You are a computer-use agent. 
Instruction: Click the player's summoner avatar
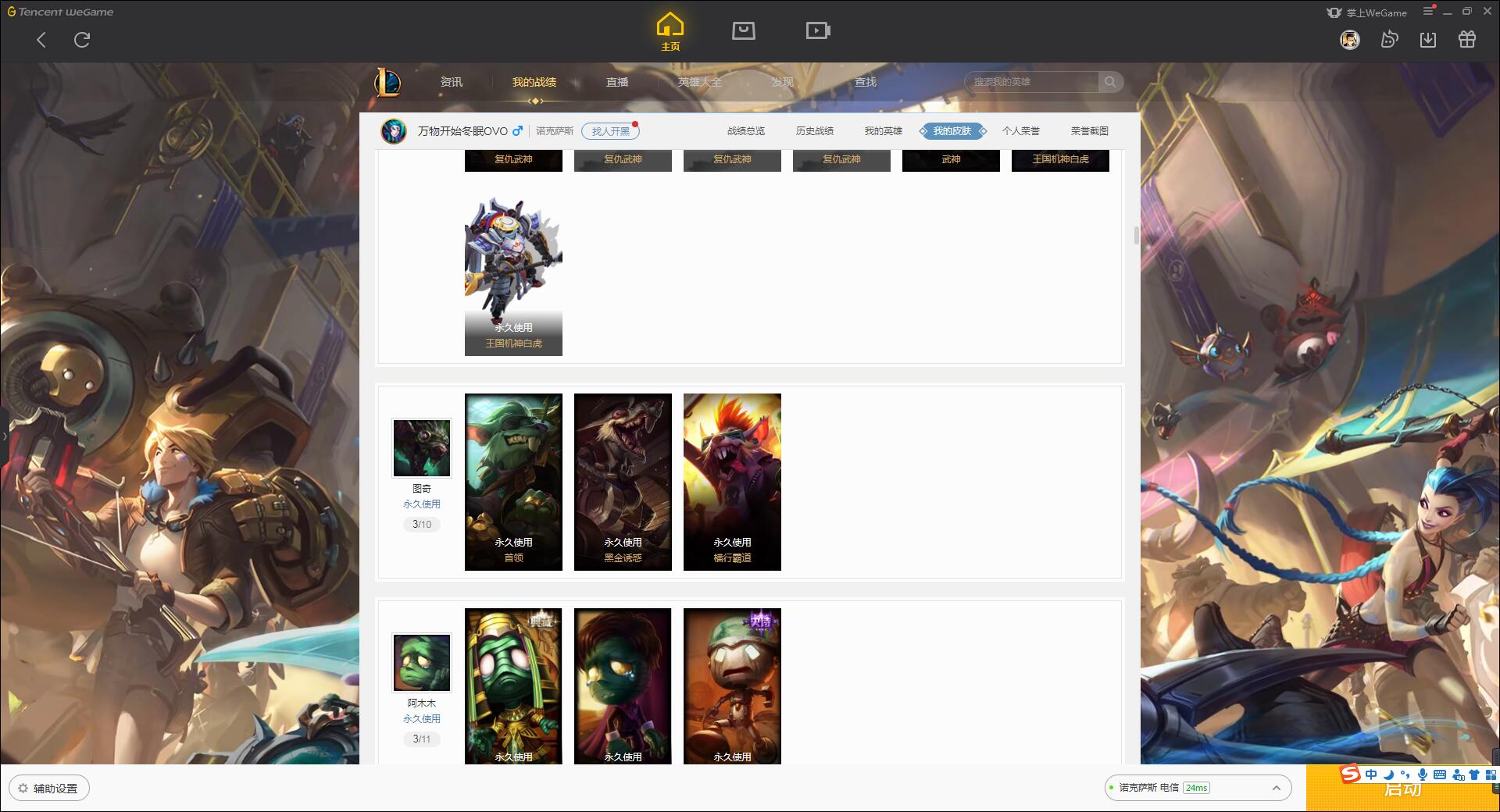pyautogui.click(x=394, y=131)
